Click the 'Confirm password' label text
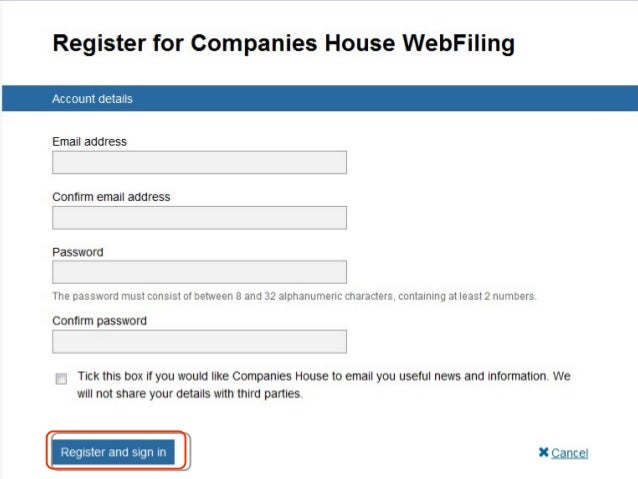638x479 pixels. [100, 321]
